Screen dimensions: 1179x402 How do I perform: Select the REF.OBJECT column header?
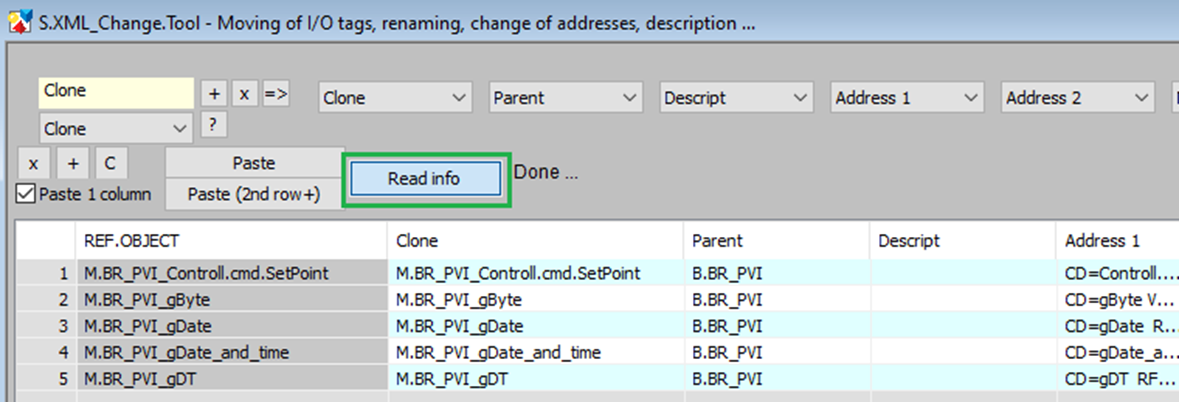[x=230, y=240]
